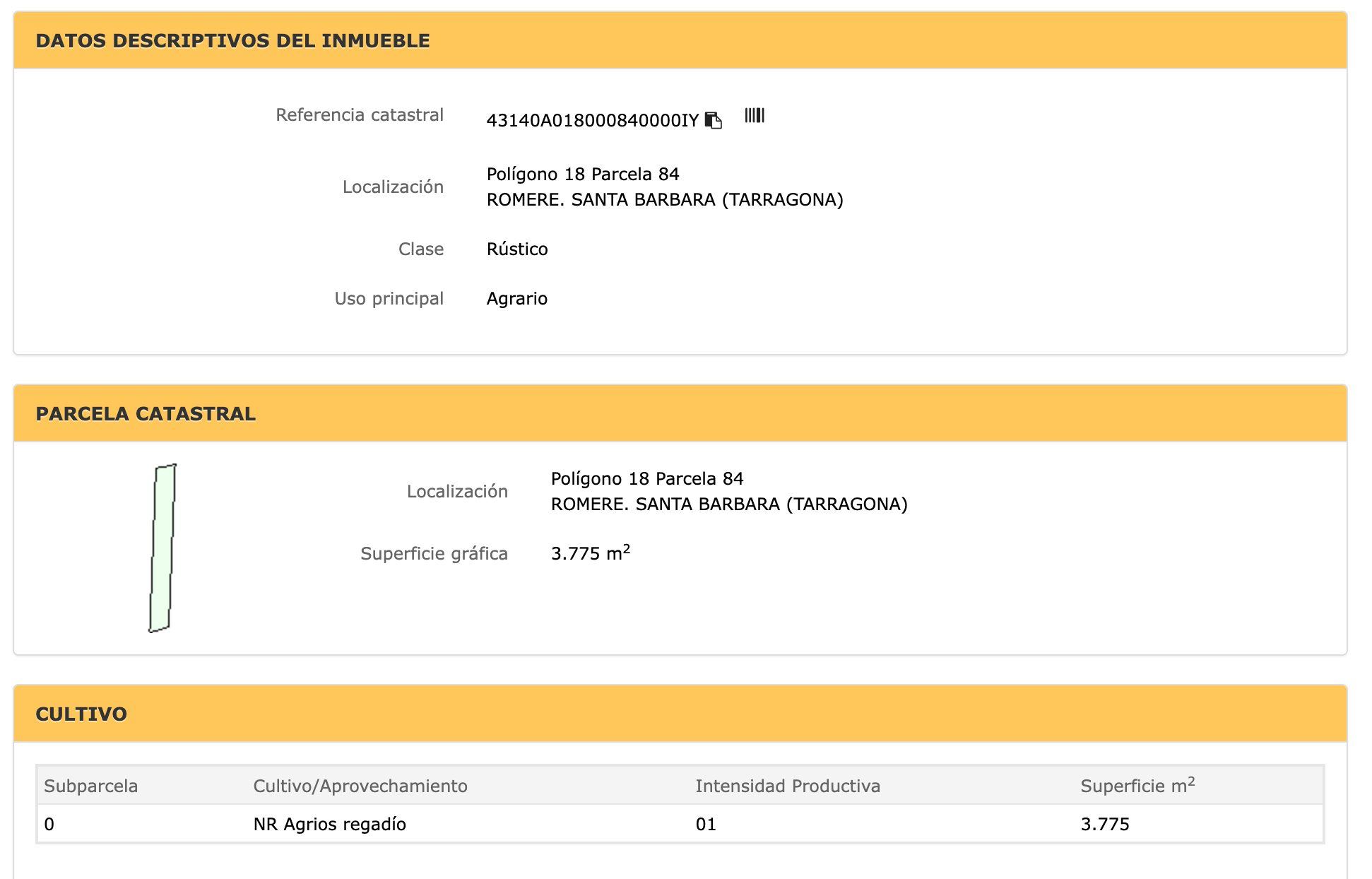Select the NR Agrios regadío row
The width and height of the screenshot is (1372, 879).
(x=680, y=824)
